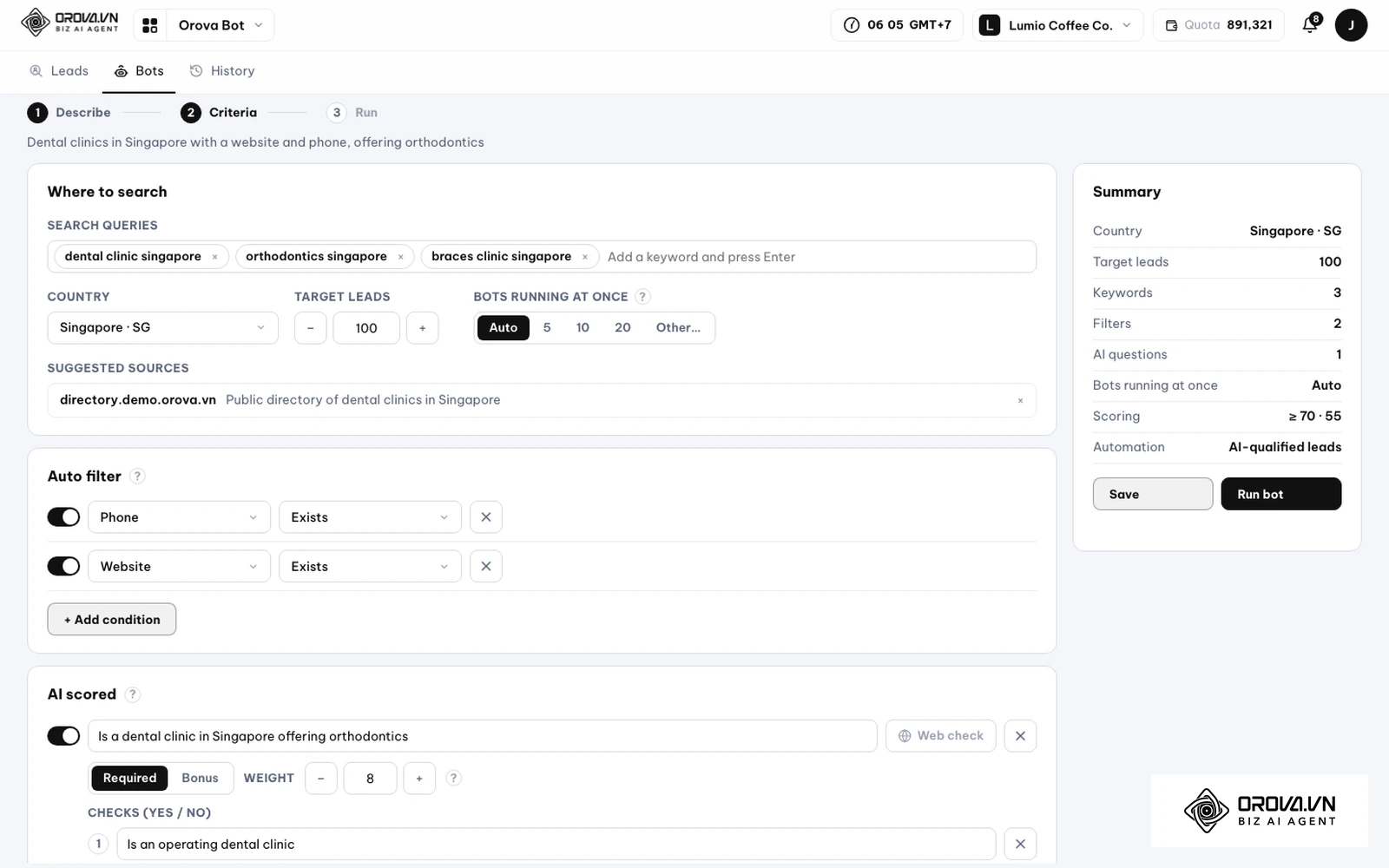Open the Country dropdown Singapore · SG
Viewport: 1389px width, 868px height.
(162, 328)
